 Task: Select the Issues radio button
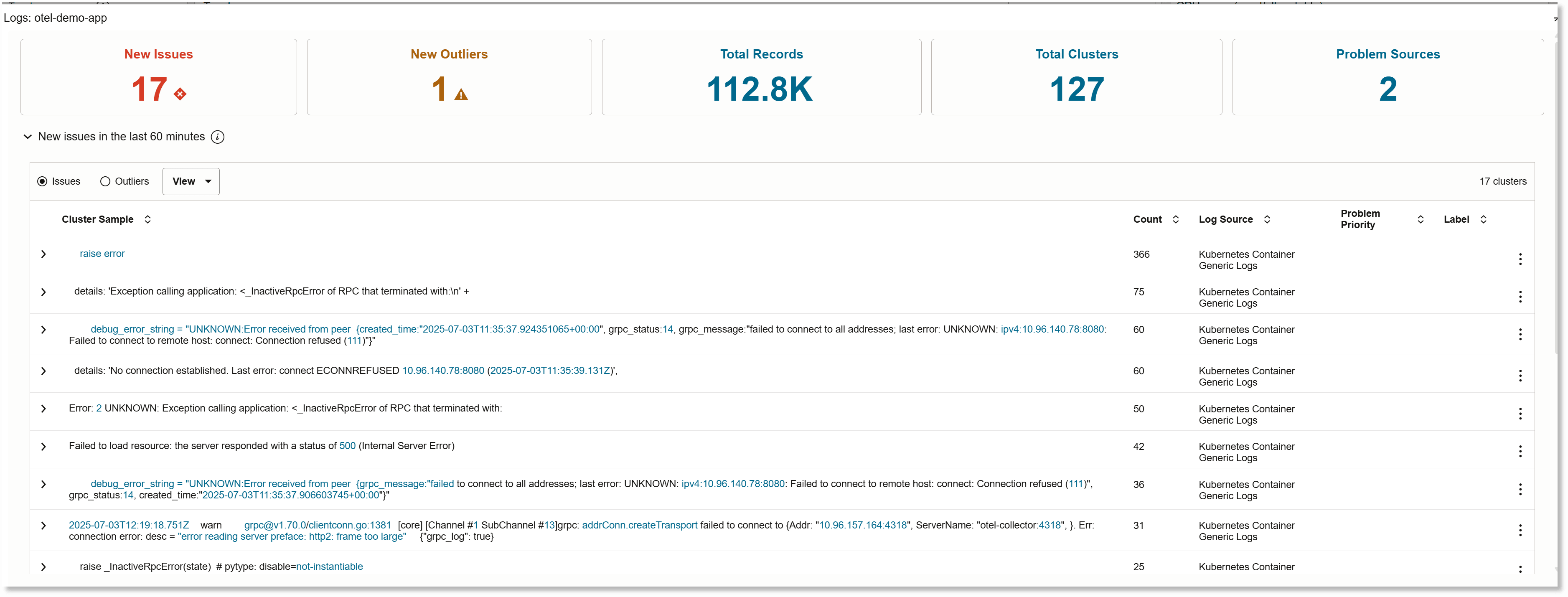coord(42,181)
